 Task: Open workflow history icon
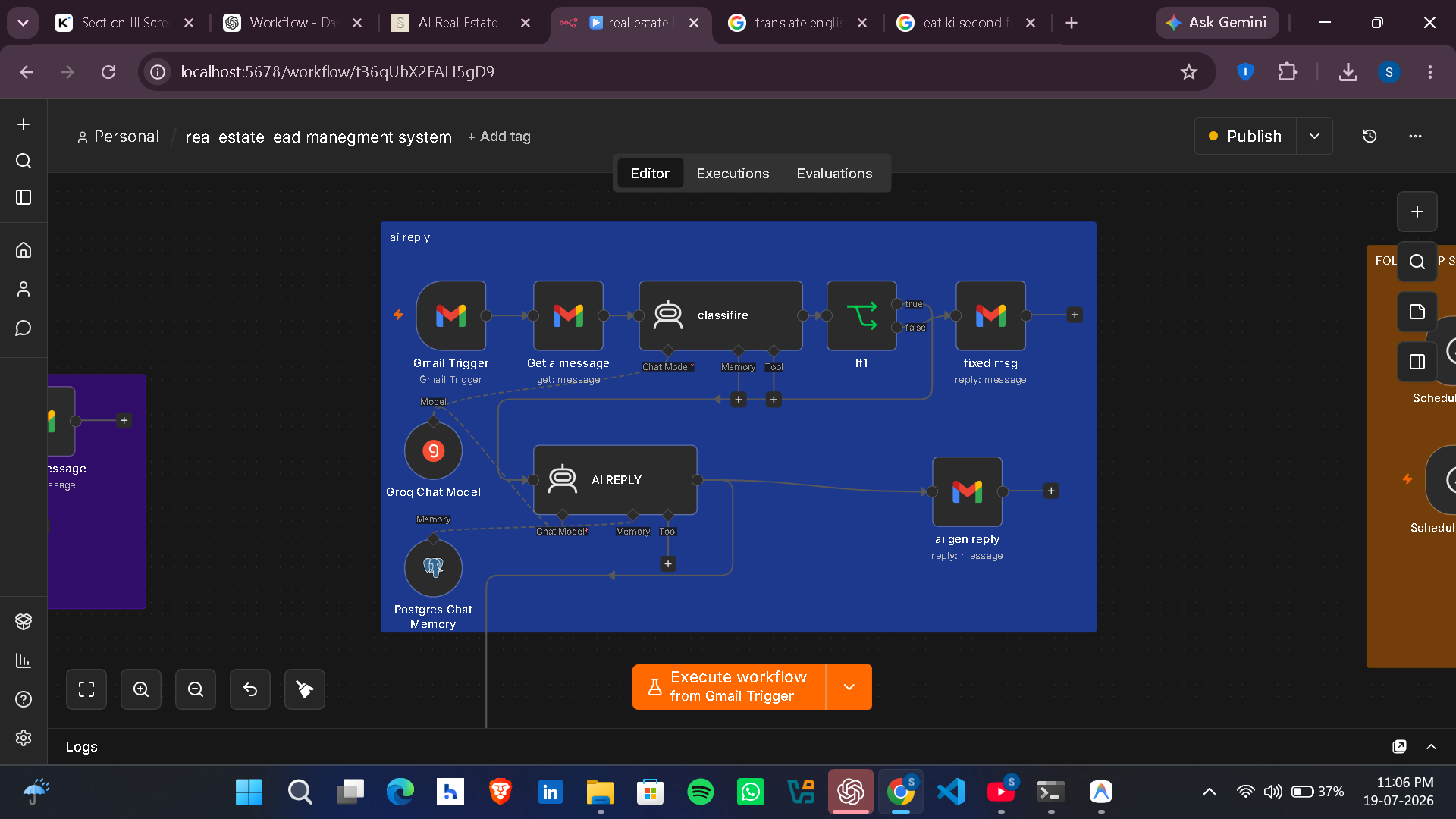pyautogui.click(x=1370, y=136)
